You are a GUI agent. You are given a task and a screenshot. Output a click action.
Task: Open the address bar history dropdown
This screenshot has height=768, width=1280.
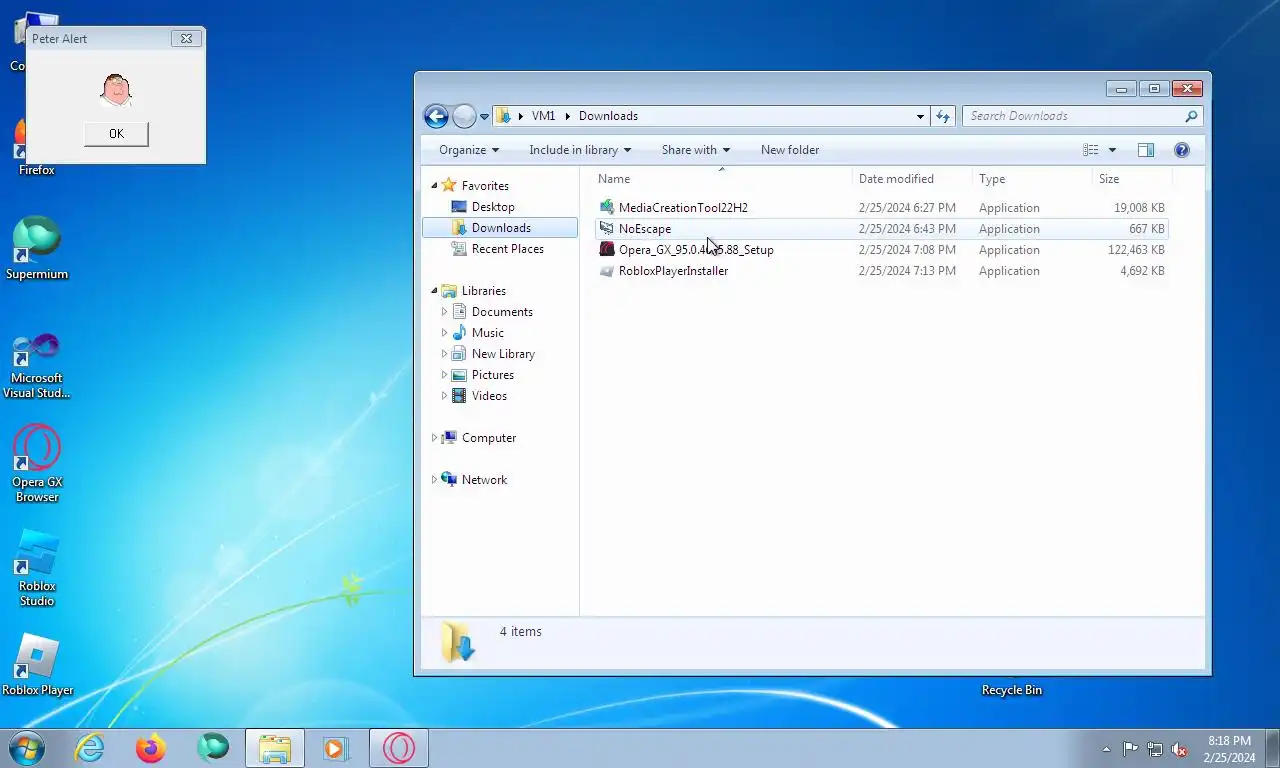[920, 116]
